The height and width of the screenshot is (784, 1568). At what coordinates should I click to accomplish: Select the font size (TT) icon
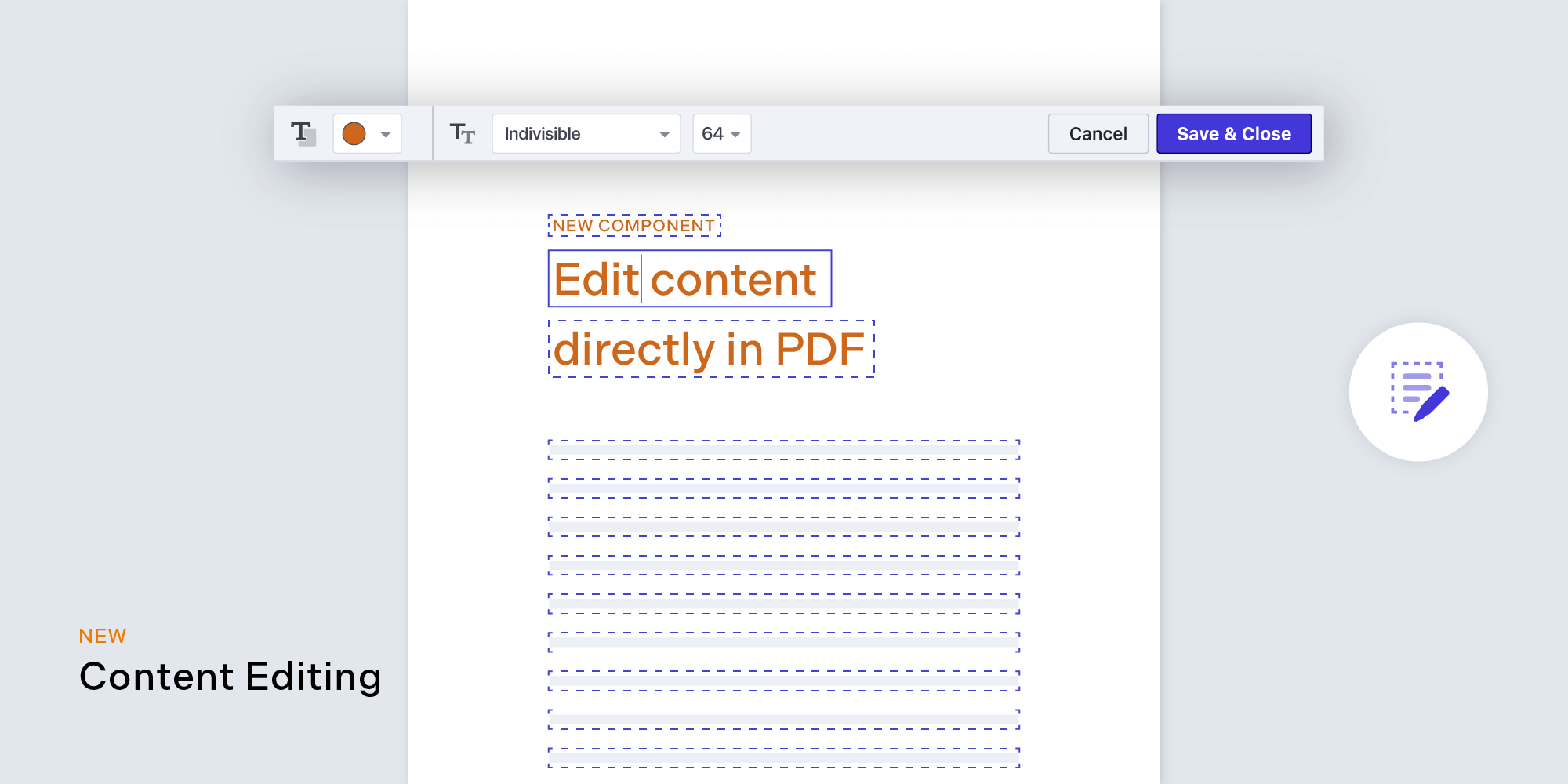pos(463,133)
